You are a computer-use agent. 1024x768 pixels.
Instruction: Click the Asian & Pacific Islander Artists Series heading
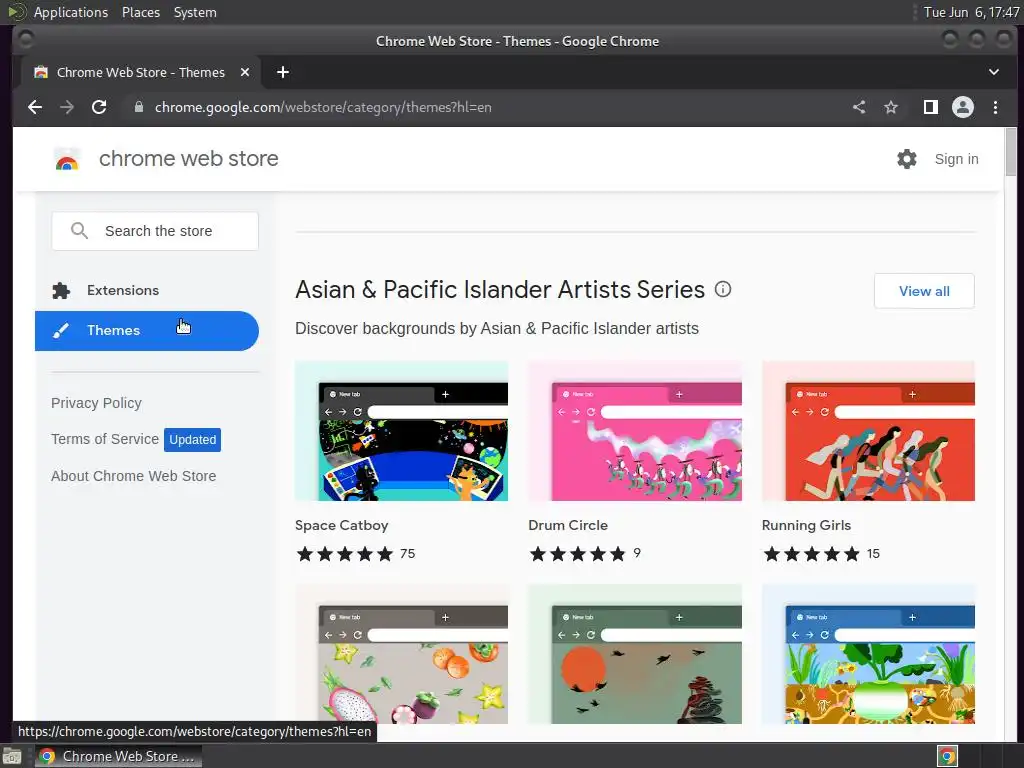click(500, 289)
